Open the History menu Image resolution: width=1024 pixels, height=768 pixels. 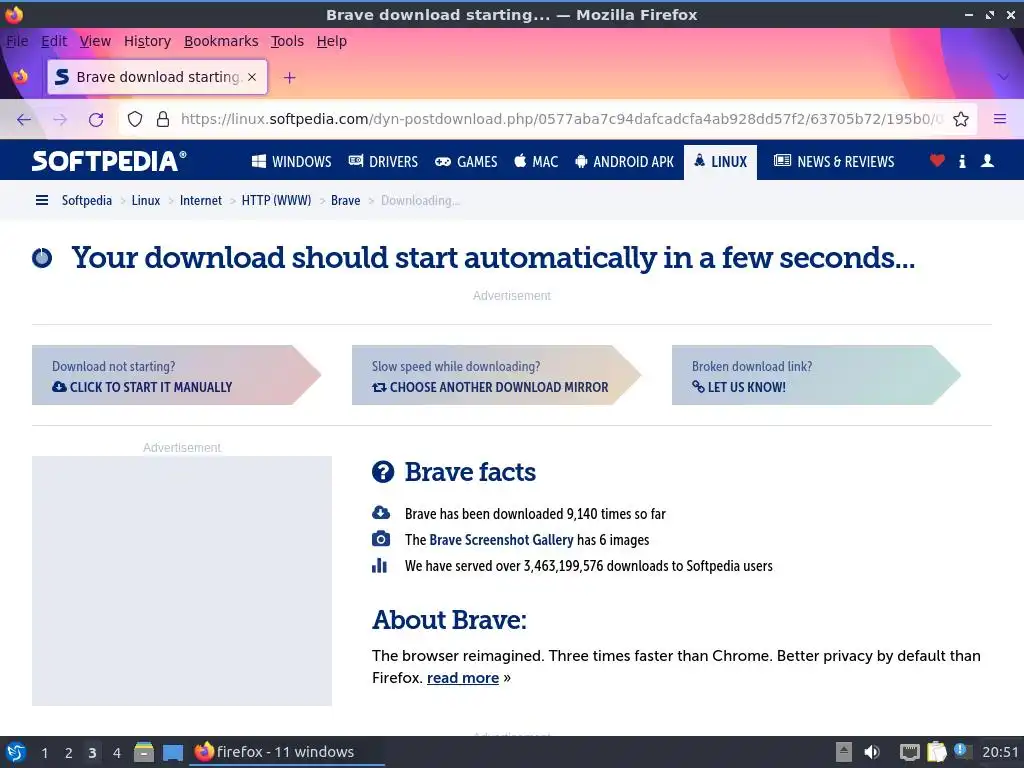(148, 41)
